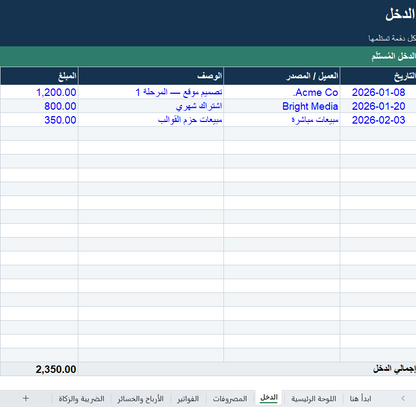
Task: Click the العميل / المصدر header cell
Action: tap(282, 76)
